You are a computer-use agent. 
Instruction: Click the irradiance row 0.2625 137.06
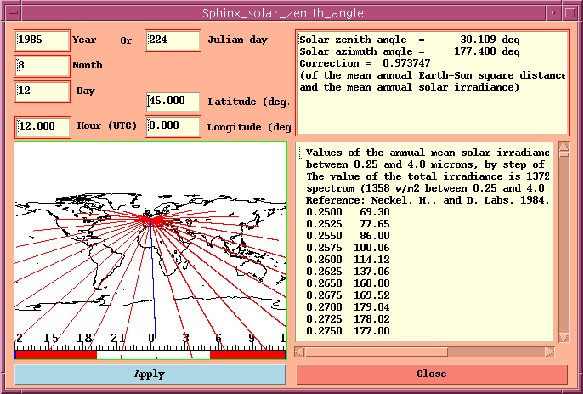pos(348,272)
